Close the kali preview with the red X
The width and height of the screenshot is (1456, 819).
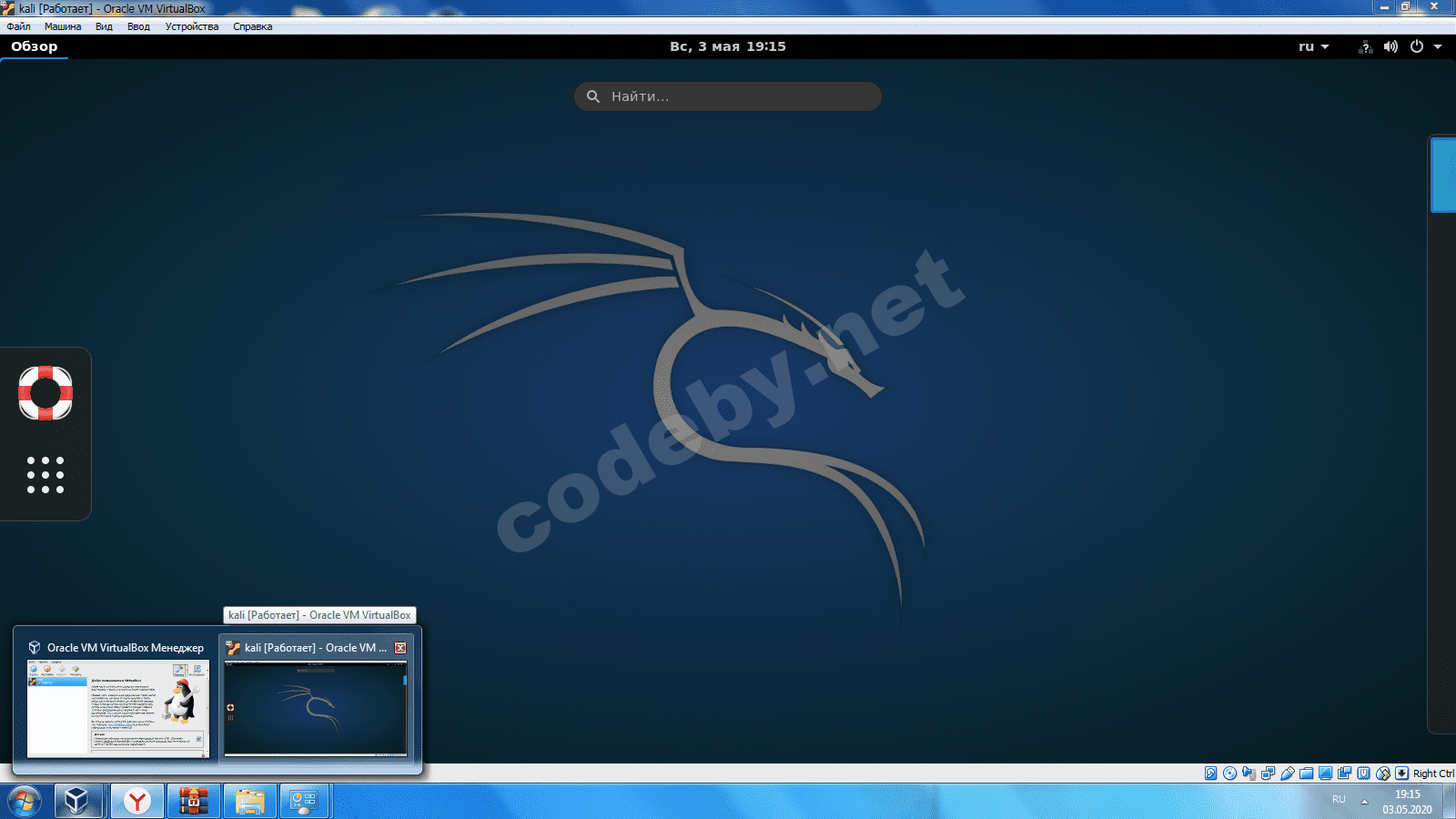[x=400, y=648]
